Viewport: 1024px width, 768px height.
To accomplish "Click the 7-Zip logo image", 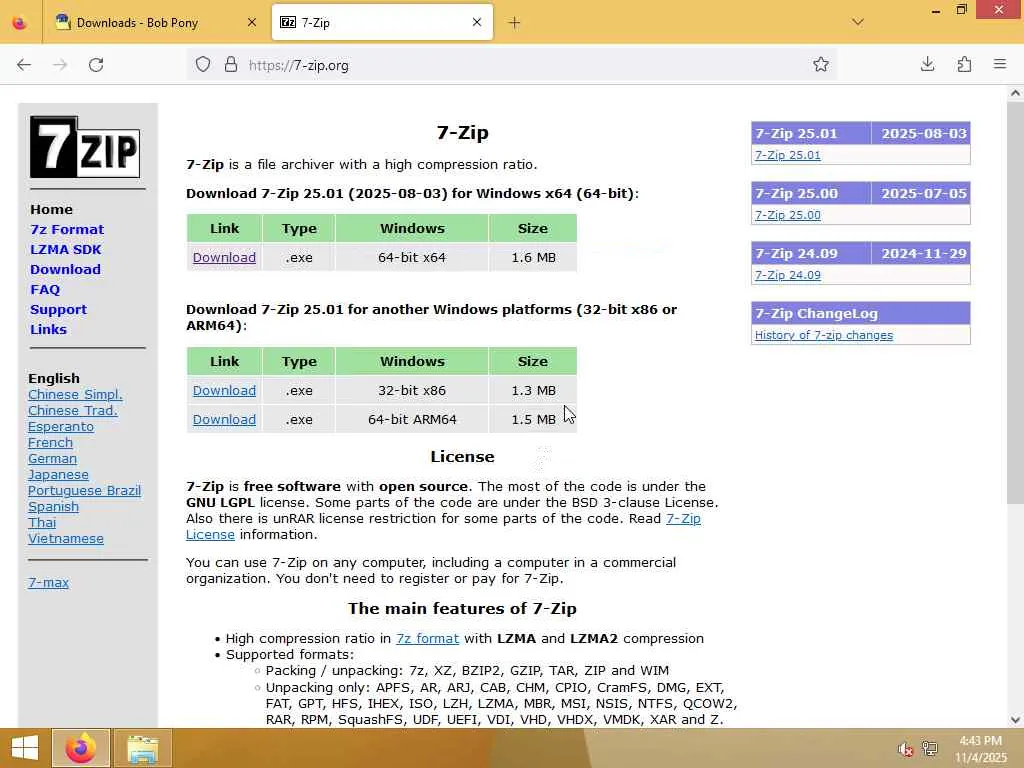I will point(85,147).
